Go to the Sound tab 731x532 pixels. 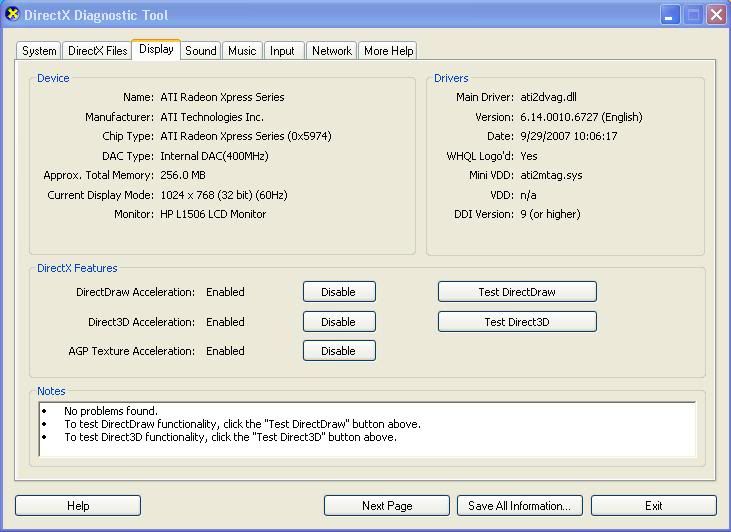[200, 51]
